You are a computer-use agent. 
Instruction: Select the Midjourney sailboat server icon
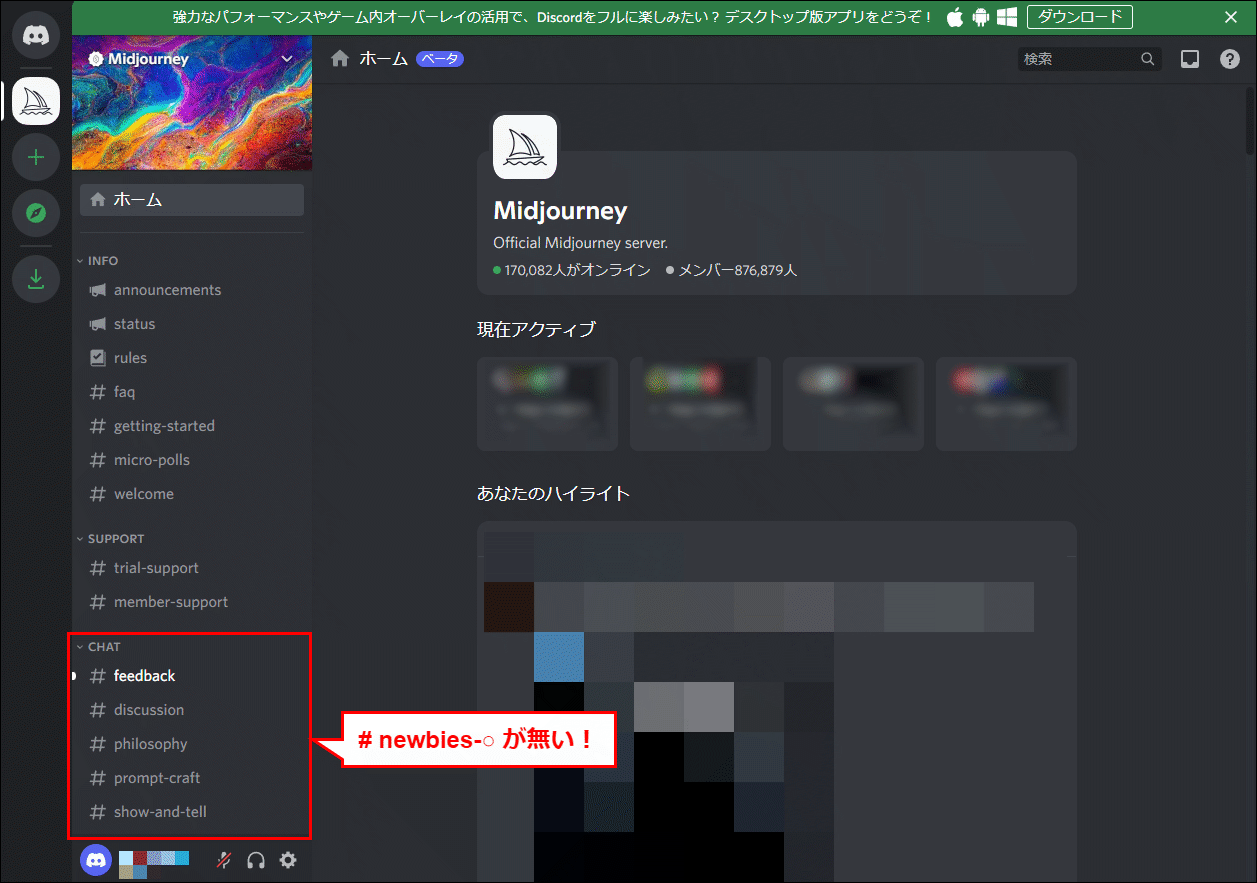coord(36,101)
